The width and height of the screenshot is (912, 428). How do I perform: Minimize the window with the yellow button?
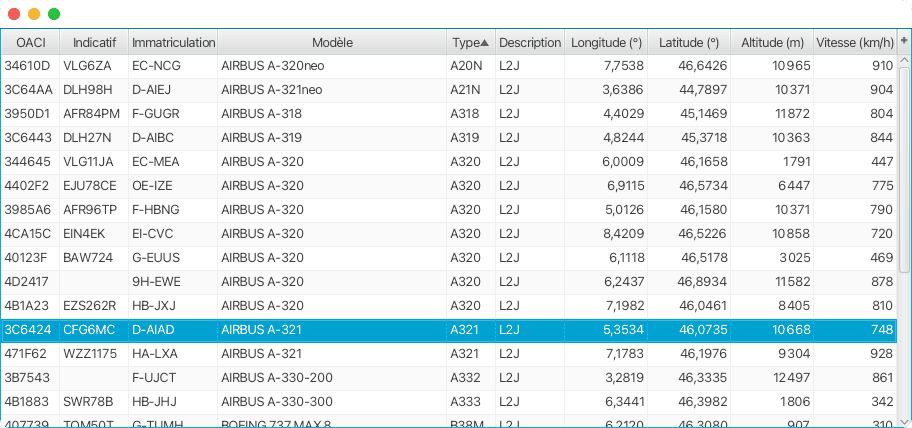point(34,14)
